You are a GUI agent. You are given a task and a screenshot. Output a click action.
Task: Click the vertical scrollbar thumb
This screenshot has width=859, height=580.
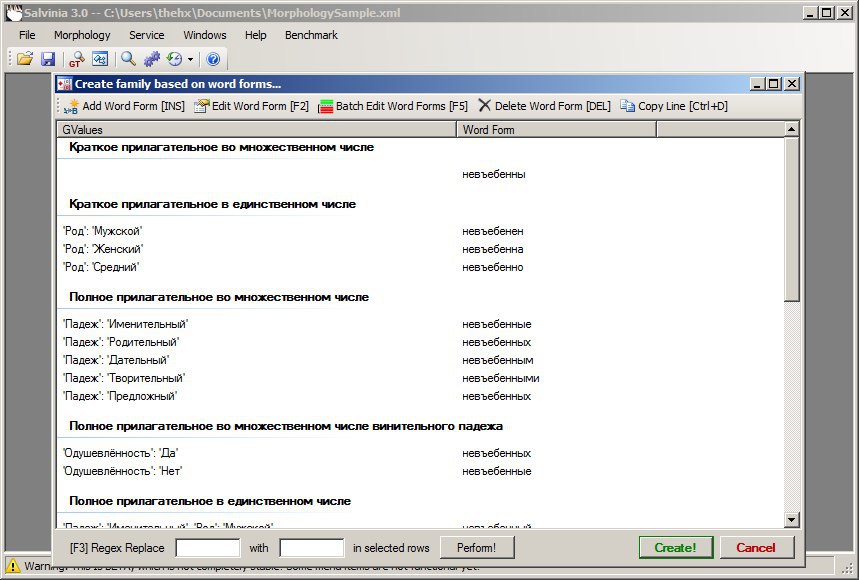[x=791, y=219]
